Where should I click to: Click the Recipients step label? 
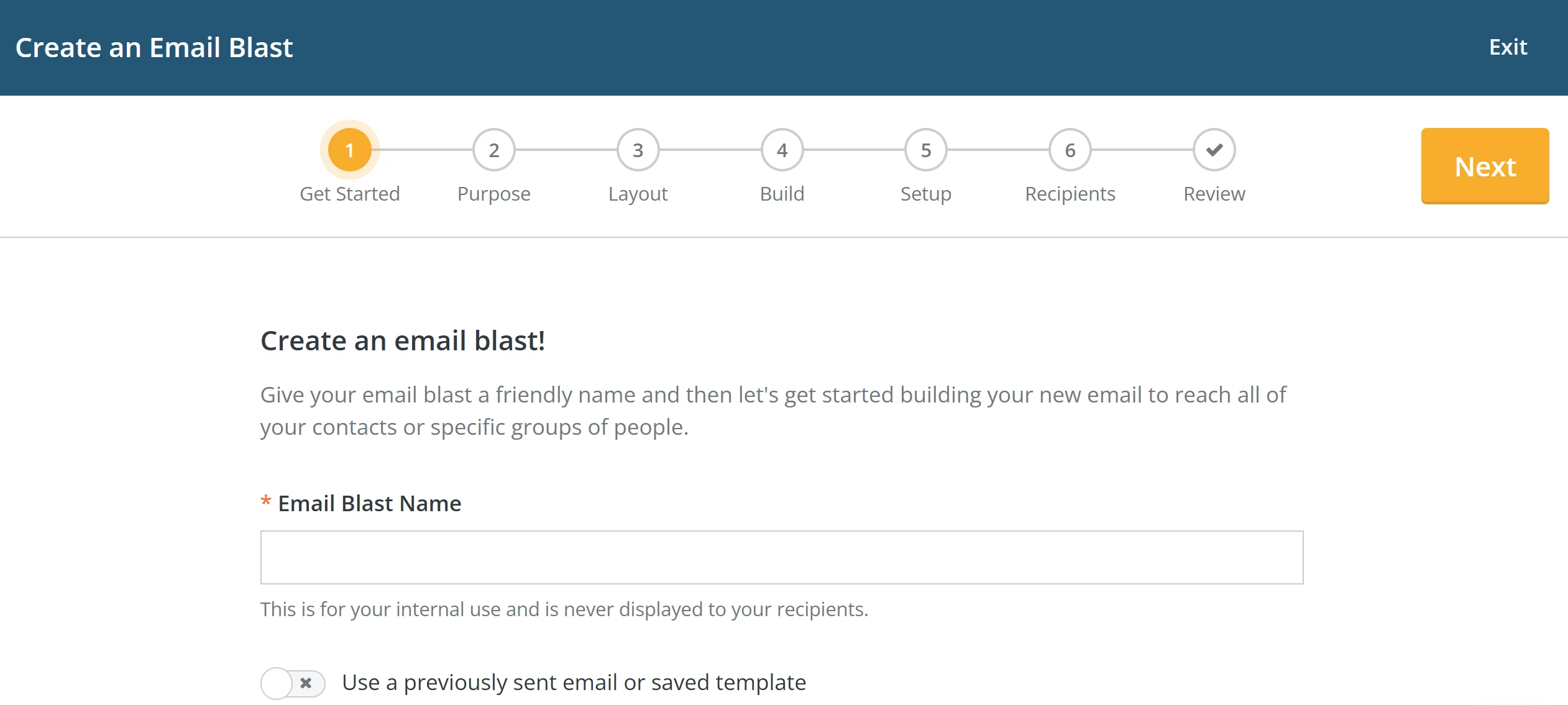[x=1069, y=193]
